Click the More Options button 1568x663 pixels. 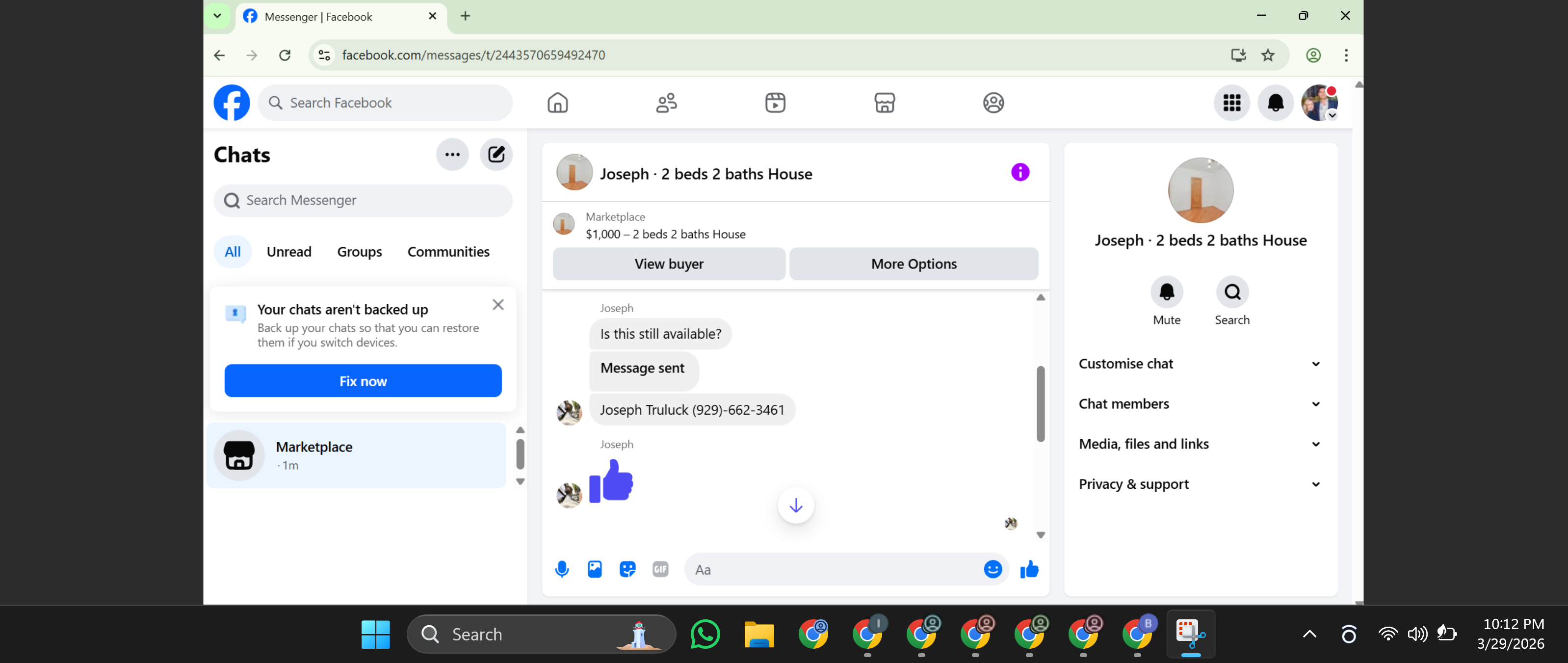click(914, 264)
